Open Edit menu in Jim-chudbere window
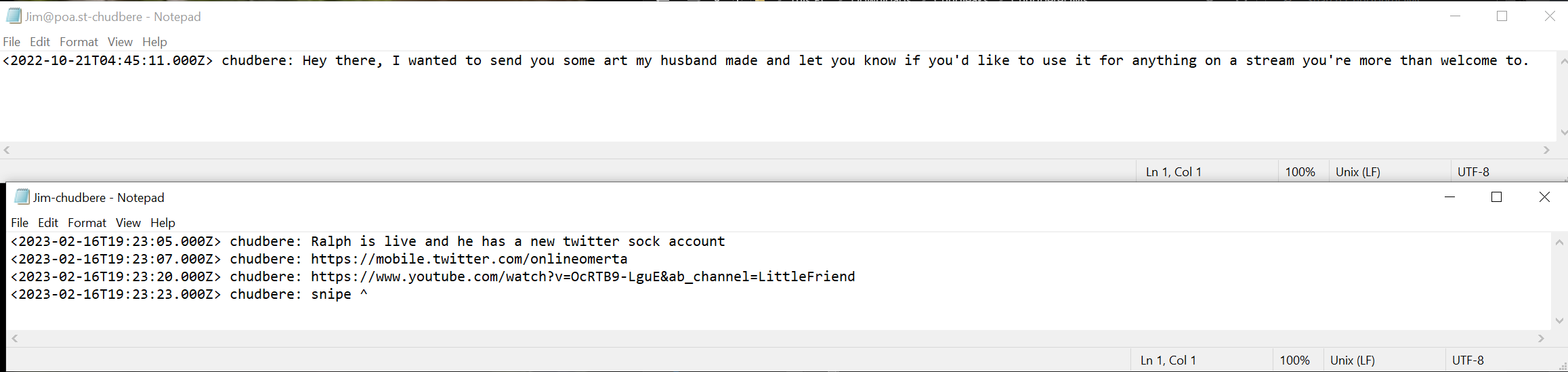1568x372 pixels. point(48,223)
